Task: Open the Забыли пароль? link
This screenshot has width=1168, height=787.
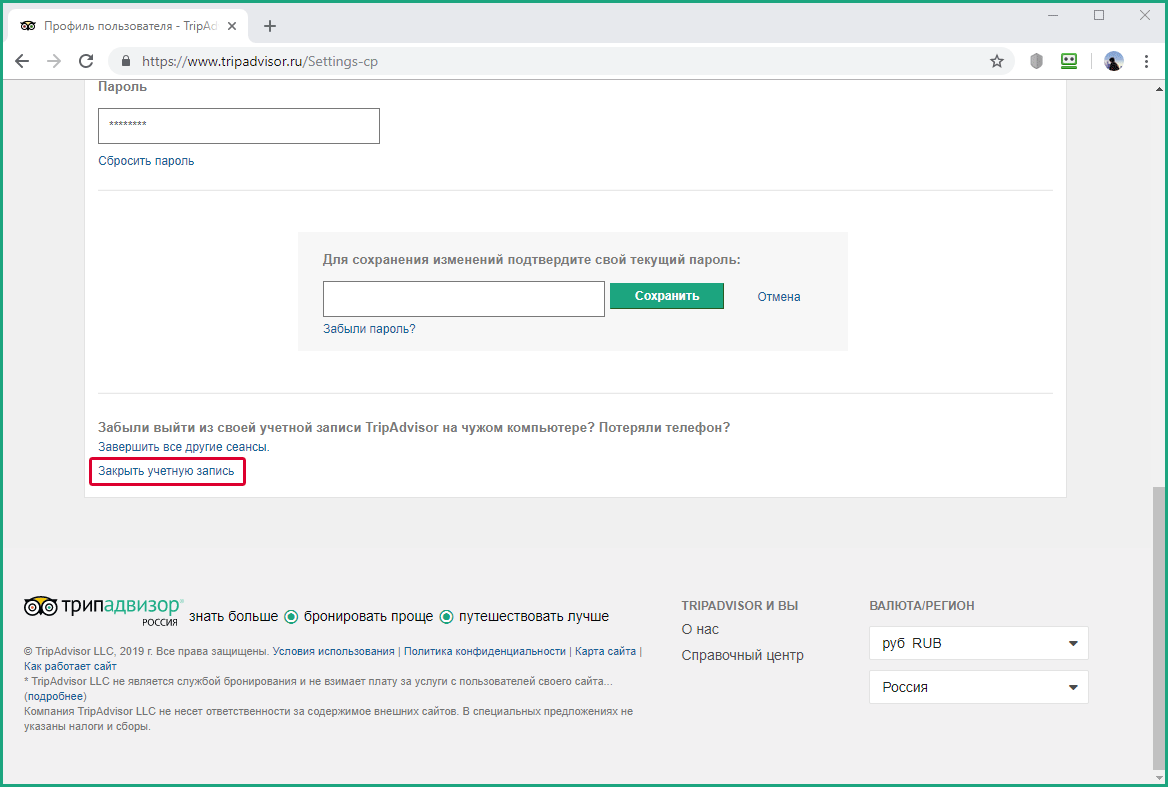Action: (x=369, y=328)
